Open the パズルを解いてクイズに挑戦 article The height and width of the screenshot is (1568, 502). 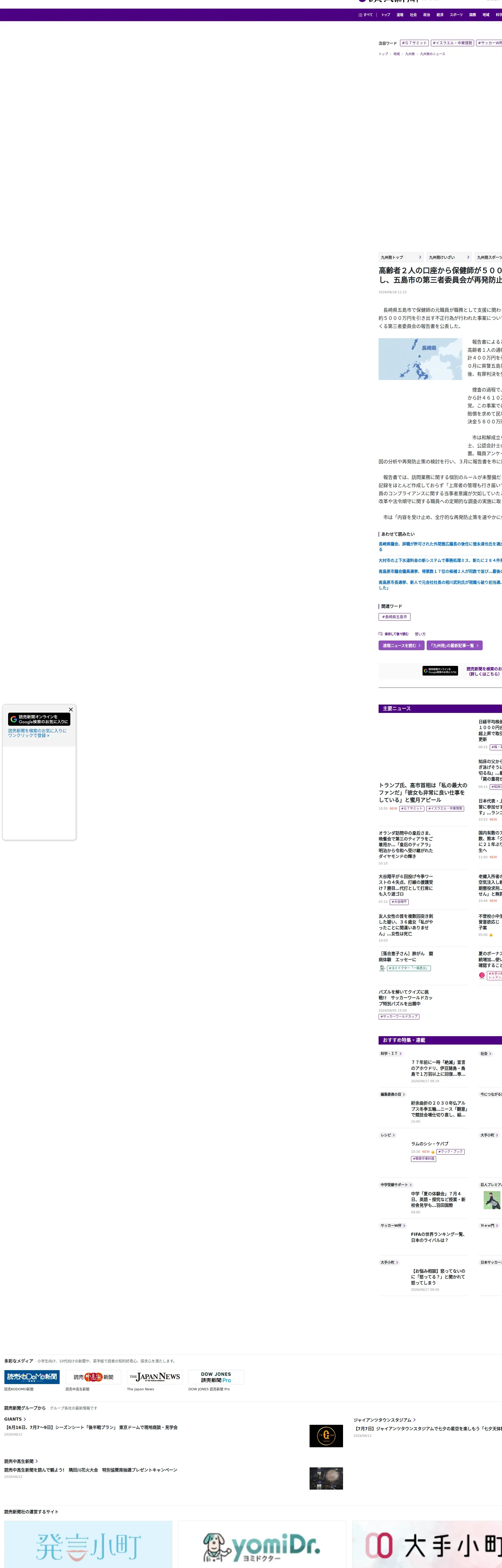[x=406, y=998]
